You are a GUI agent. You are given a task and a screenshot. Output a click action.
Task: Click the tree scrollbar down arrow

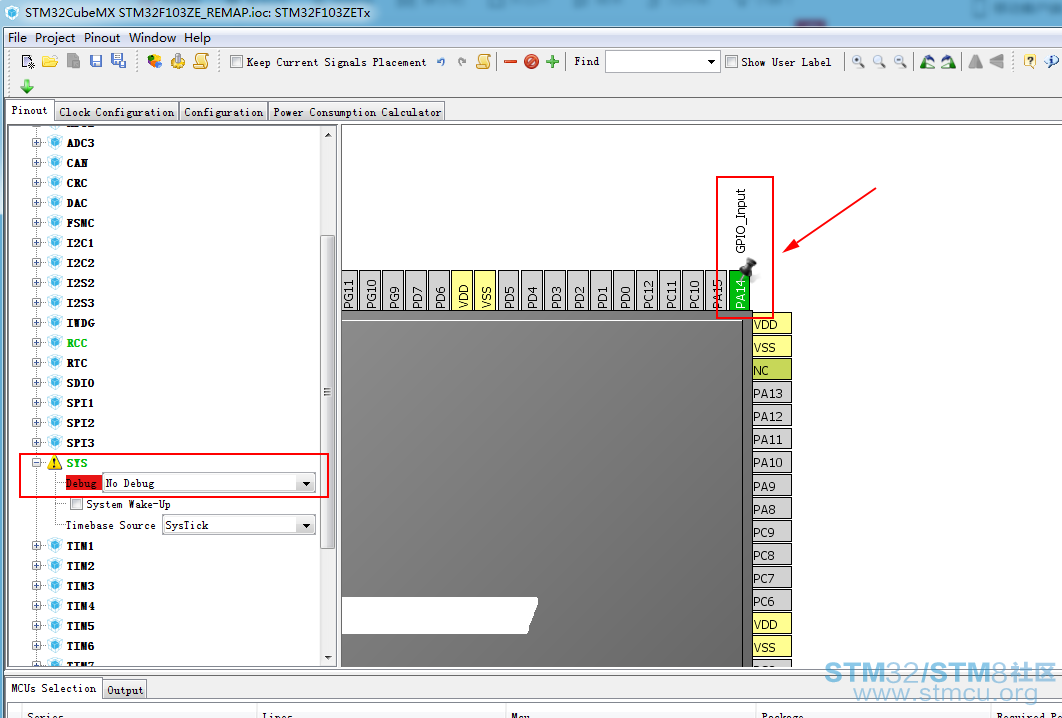point(328,657)
